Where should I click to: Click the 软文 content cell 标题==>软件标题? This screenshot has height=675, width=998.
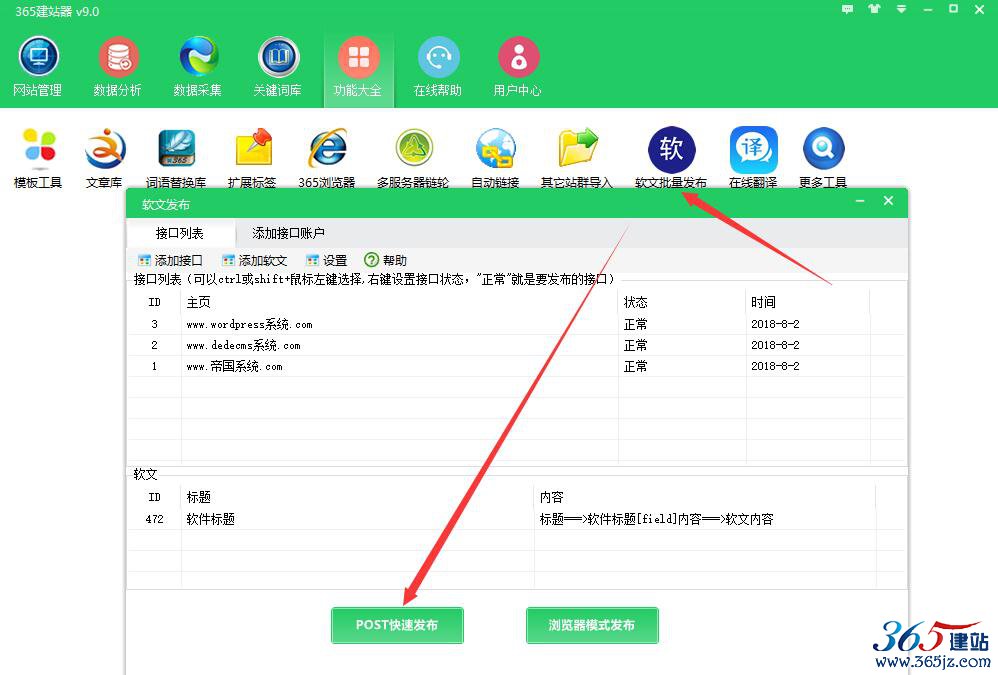click(656, 519)
